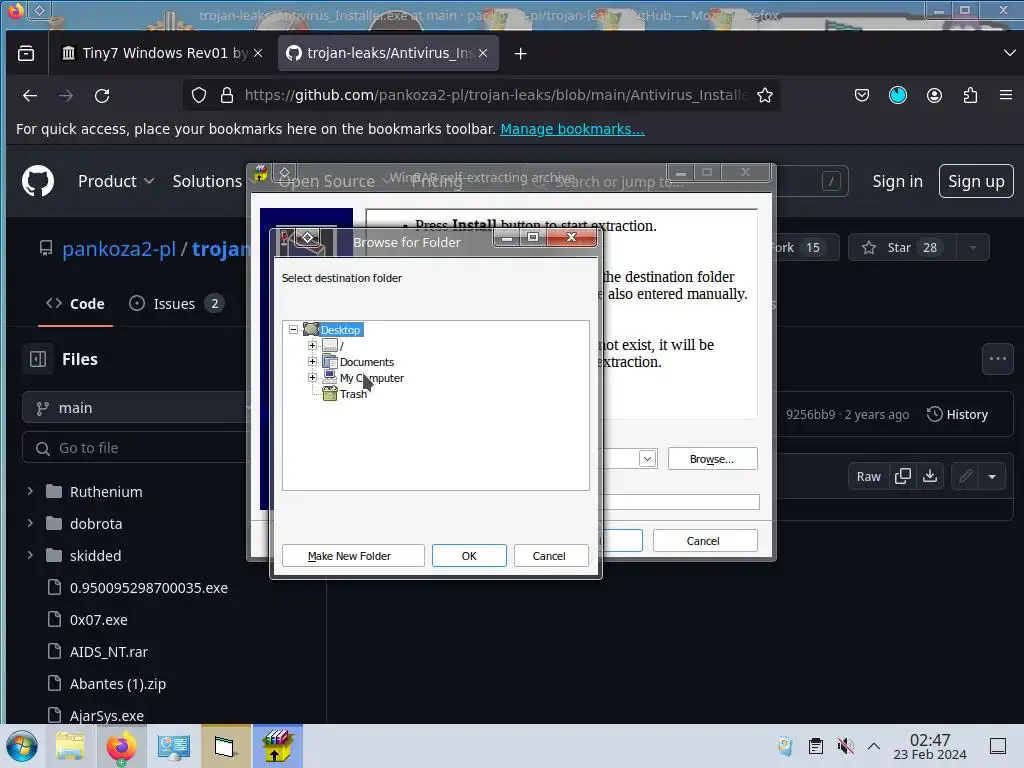Viewport: 1024px width, 768px height.
Task: Open the Issues repository tab
Action: pos(176,304)
